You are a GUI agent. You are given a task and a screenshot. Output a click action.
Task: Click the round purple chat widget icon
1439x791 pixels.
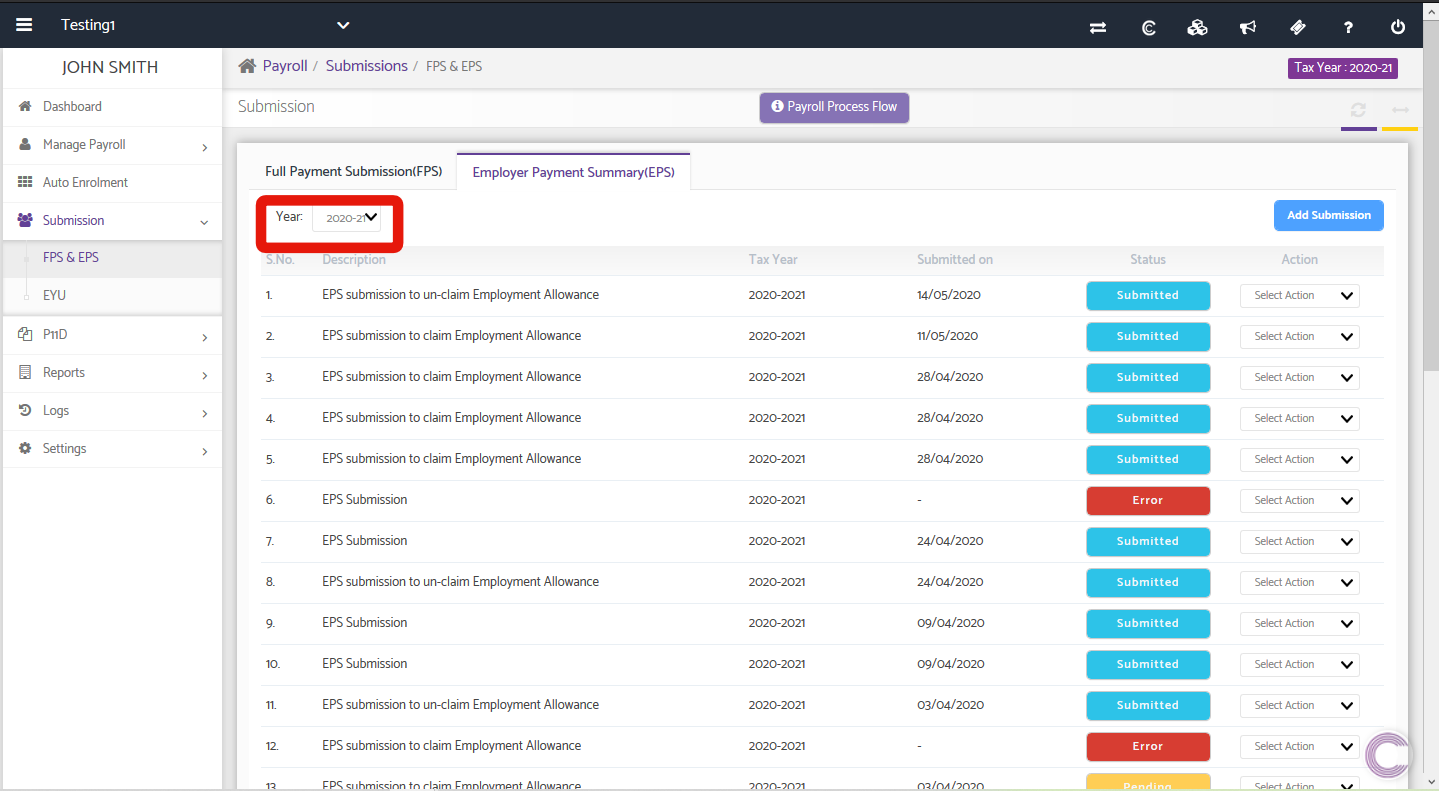(1387, 754)
